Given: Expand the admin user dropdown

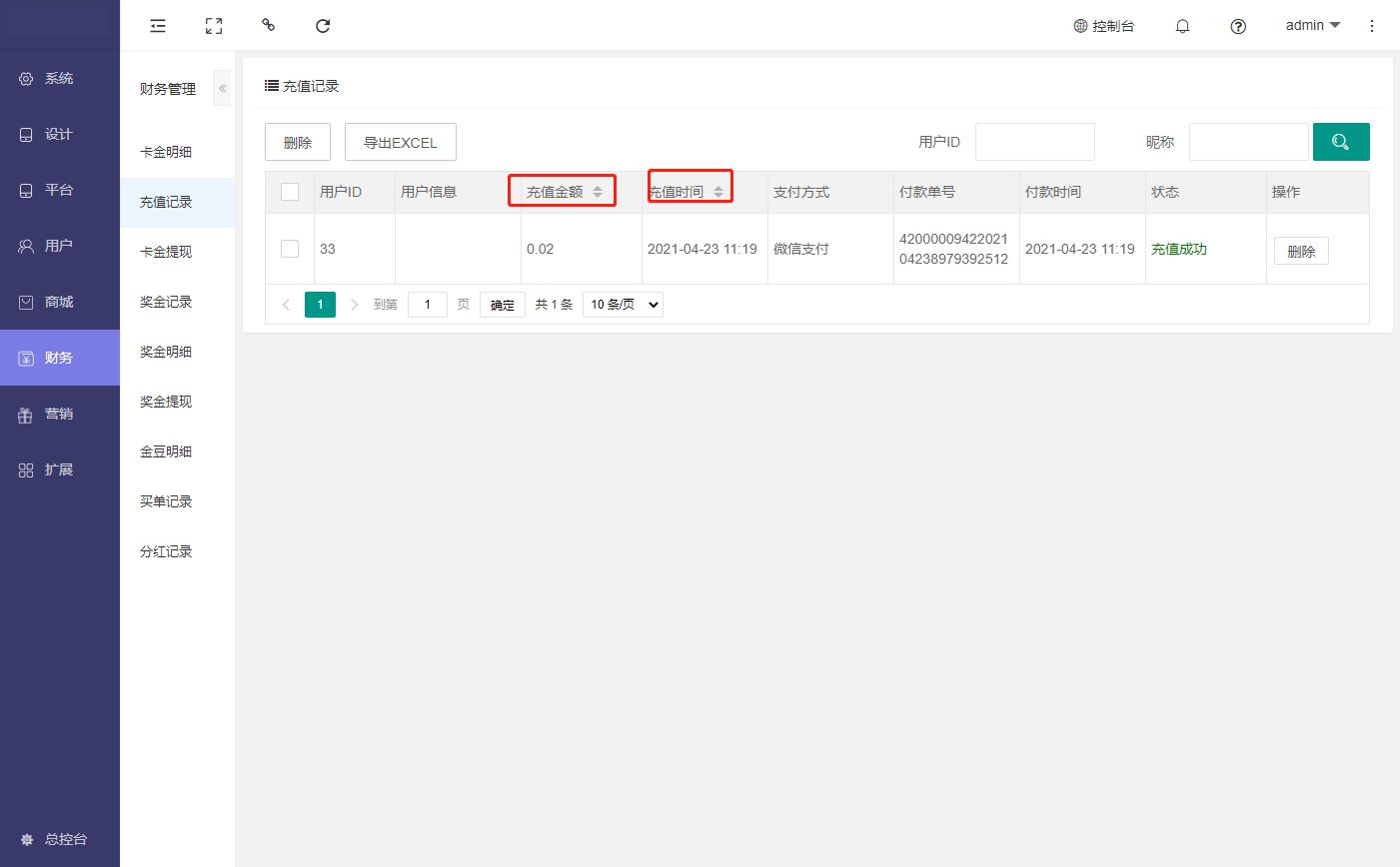Looking at the screenshot, I should pos(1312,26).
